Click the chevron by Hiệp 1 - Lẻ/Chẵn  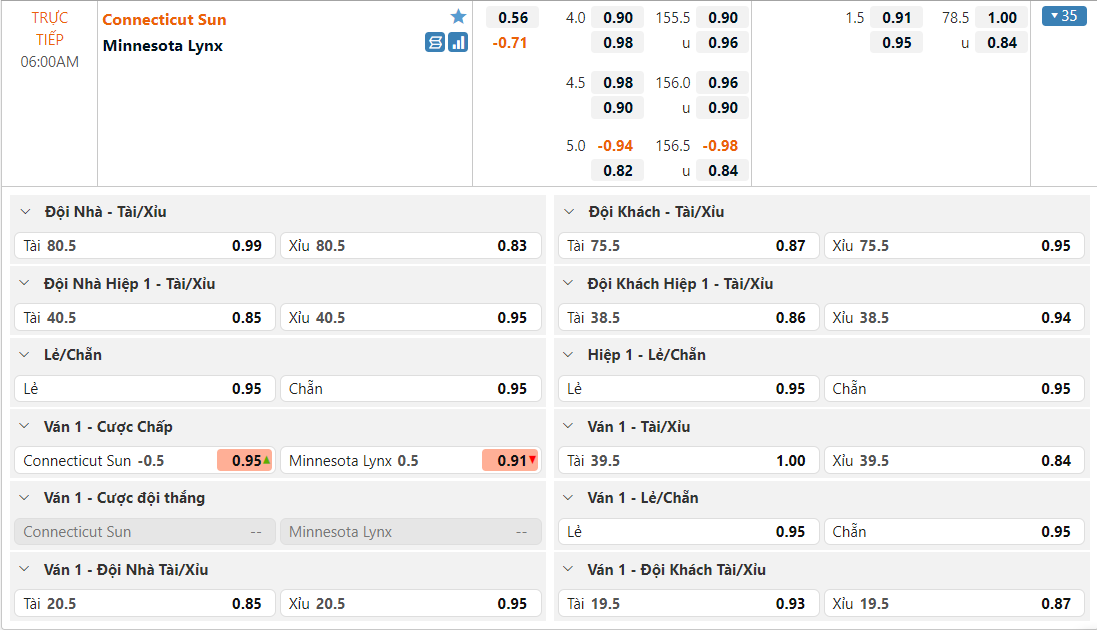pos(569,355)
